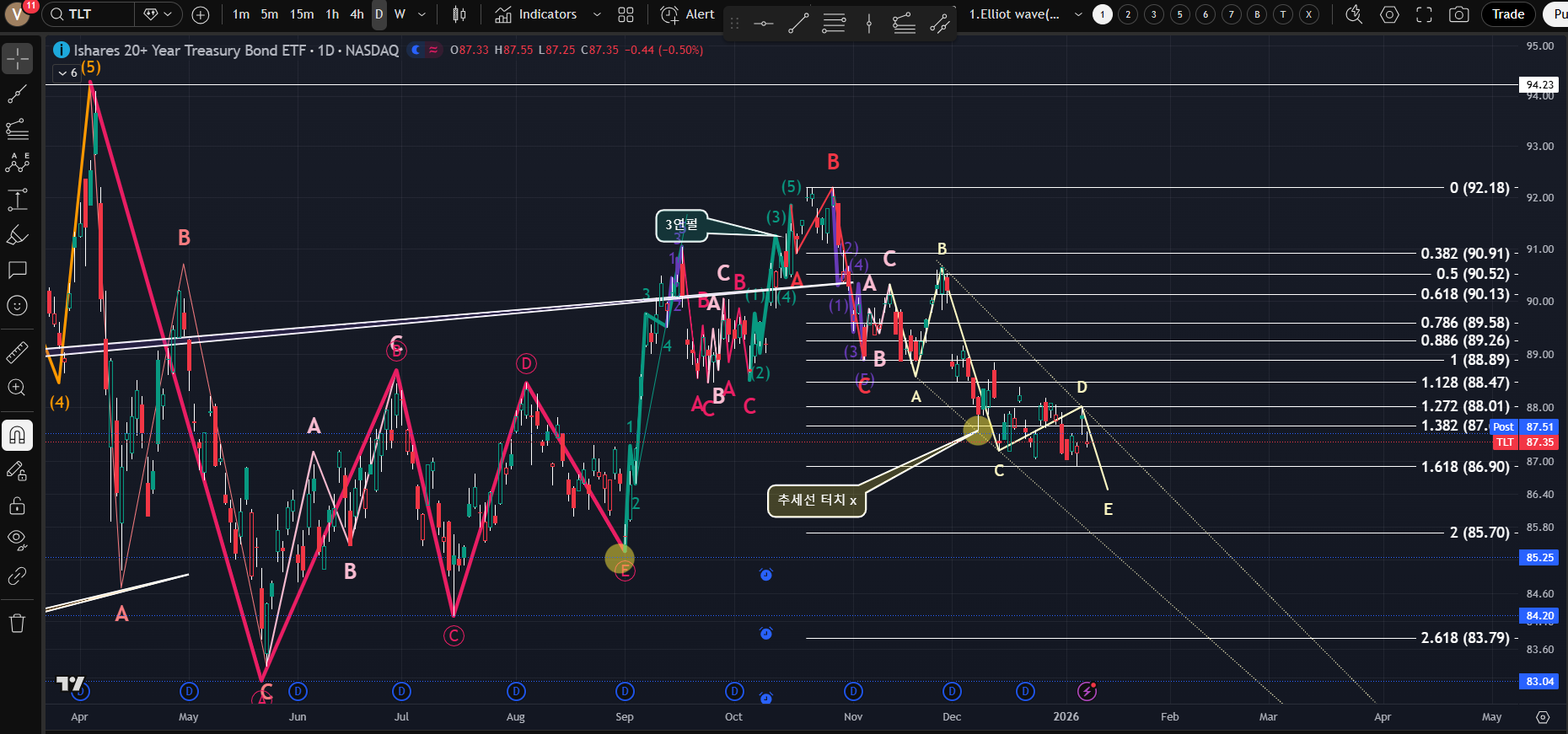Switch to the 4h timeframe
The image size is (1568, 734).
click(357, 14)
